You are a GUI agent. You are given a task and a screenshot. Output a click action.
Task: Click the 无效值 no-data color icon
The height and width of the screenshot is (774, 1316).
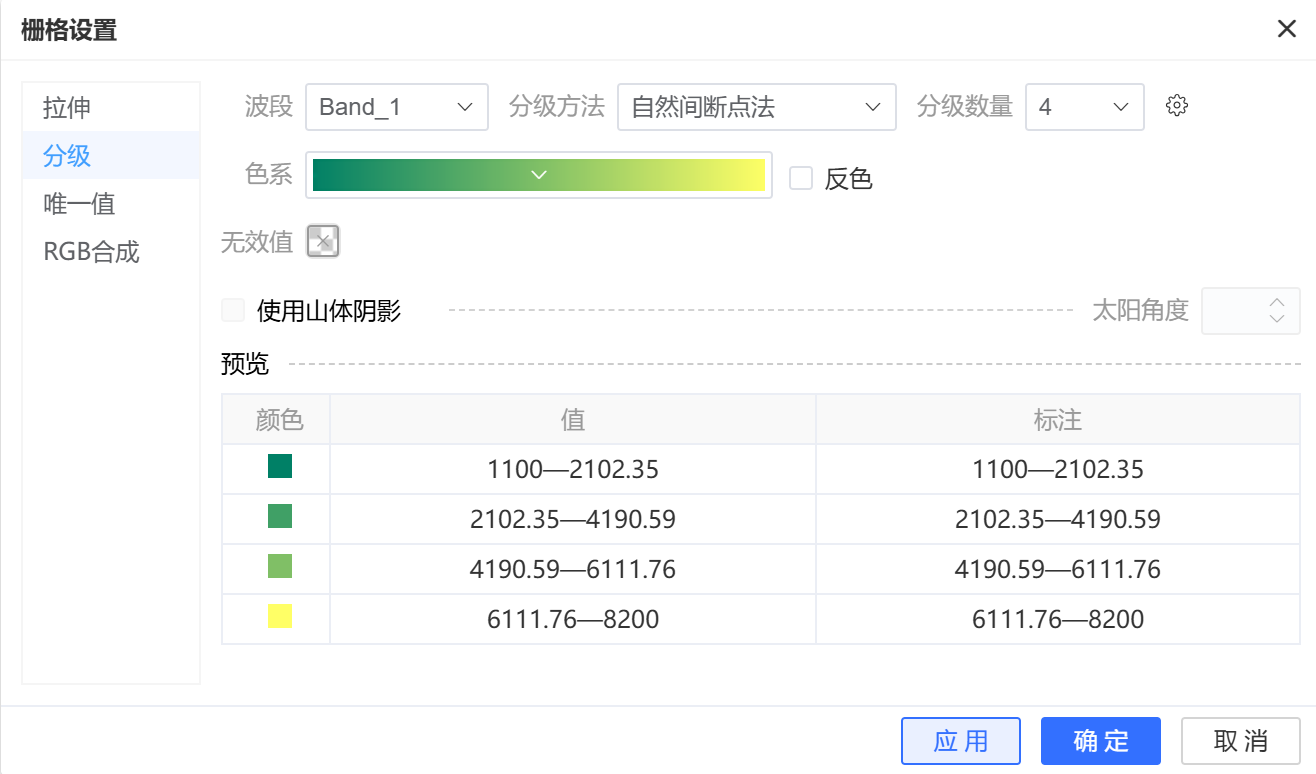point(323,241)
